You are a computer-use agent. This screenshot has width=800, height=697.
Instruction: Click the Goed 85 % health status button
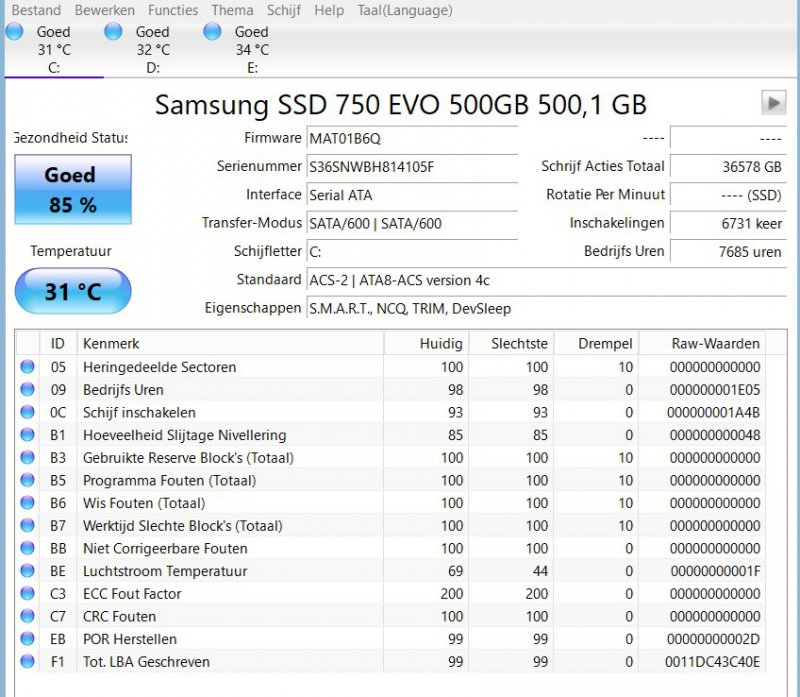pyautogui.click(x=73, y=189)
